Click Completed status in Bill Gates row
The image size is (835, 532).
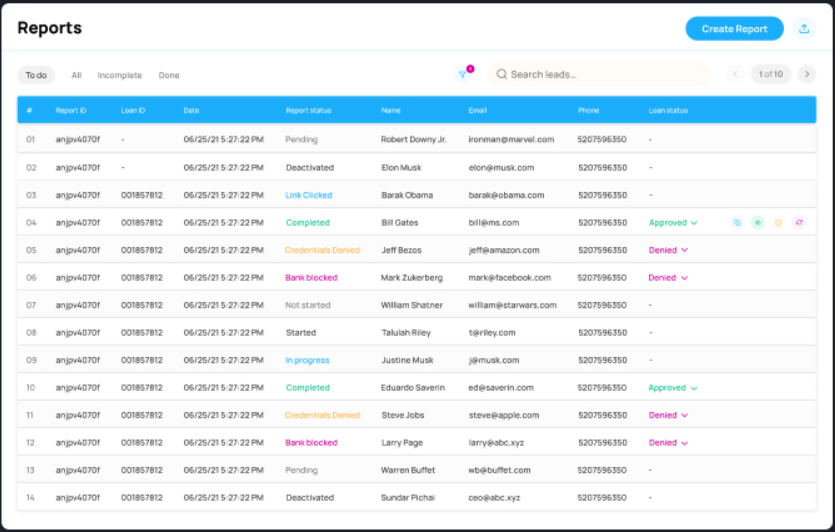308,223
